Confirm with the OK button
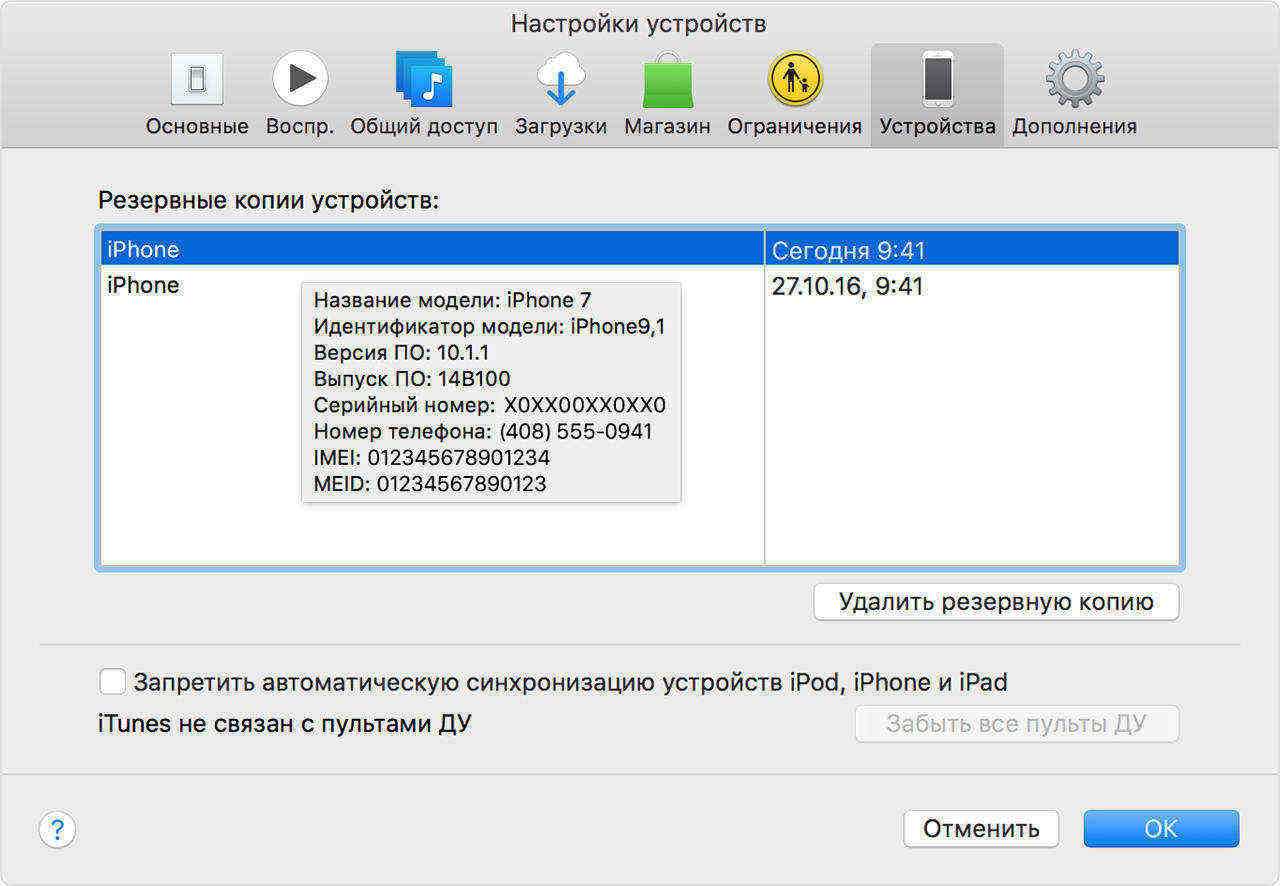The image size is (1280, 886). 1161,829
